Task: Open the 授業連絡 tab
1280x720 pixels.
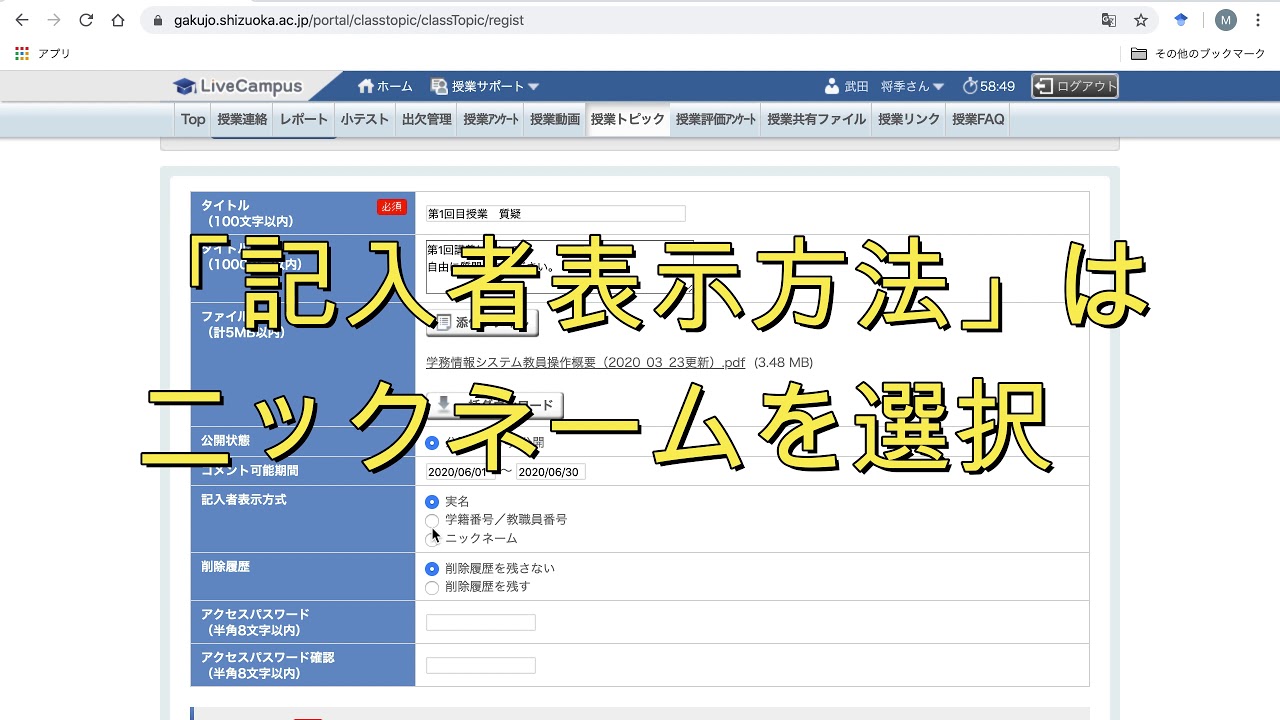Action: (x=242, y=119)
